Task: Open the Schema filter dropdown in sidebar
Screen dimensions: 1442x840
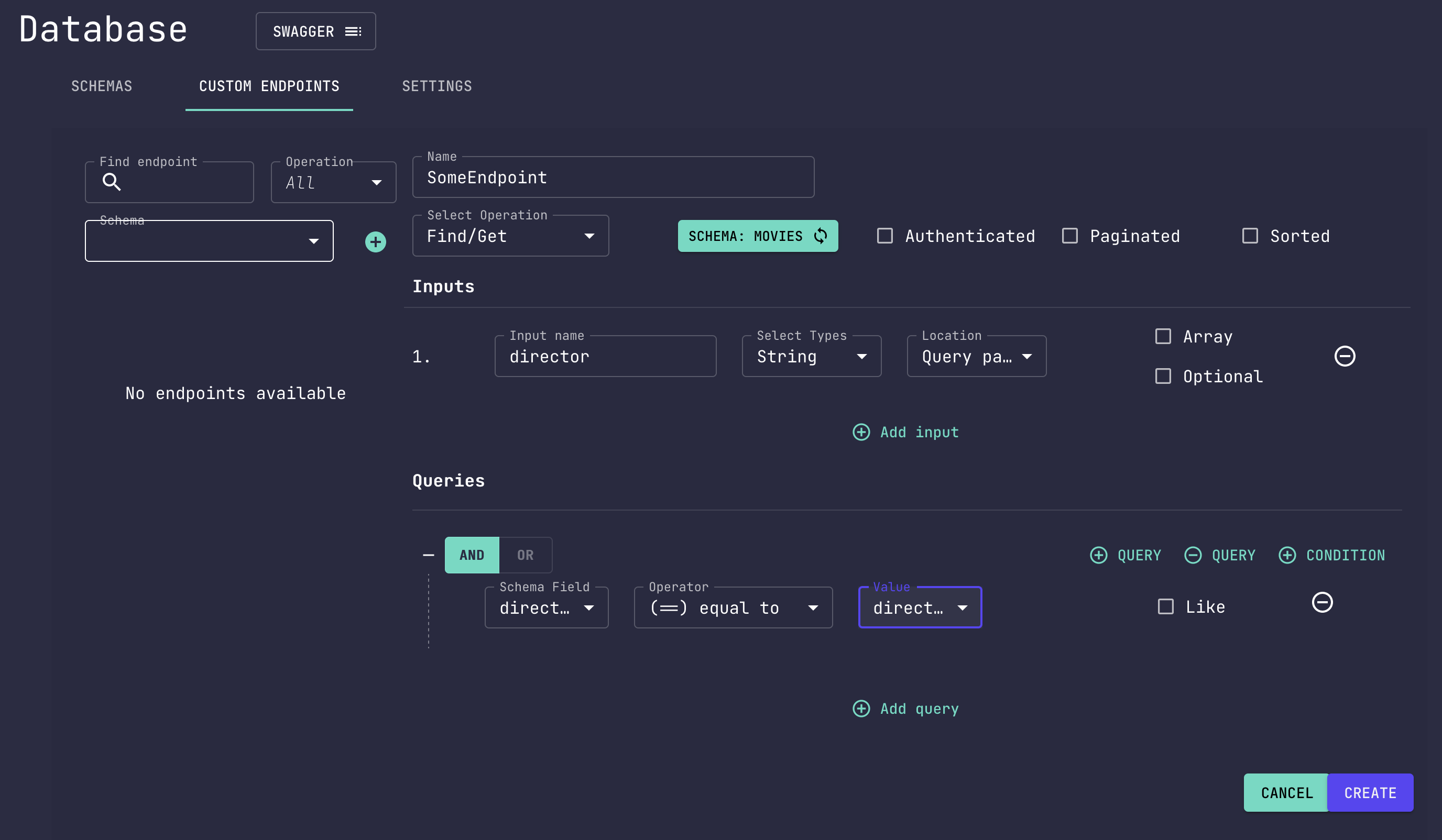Action: (210, 241)
